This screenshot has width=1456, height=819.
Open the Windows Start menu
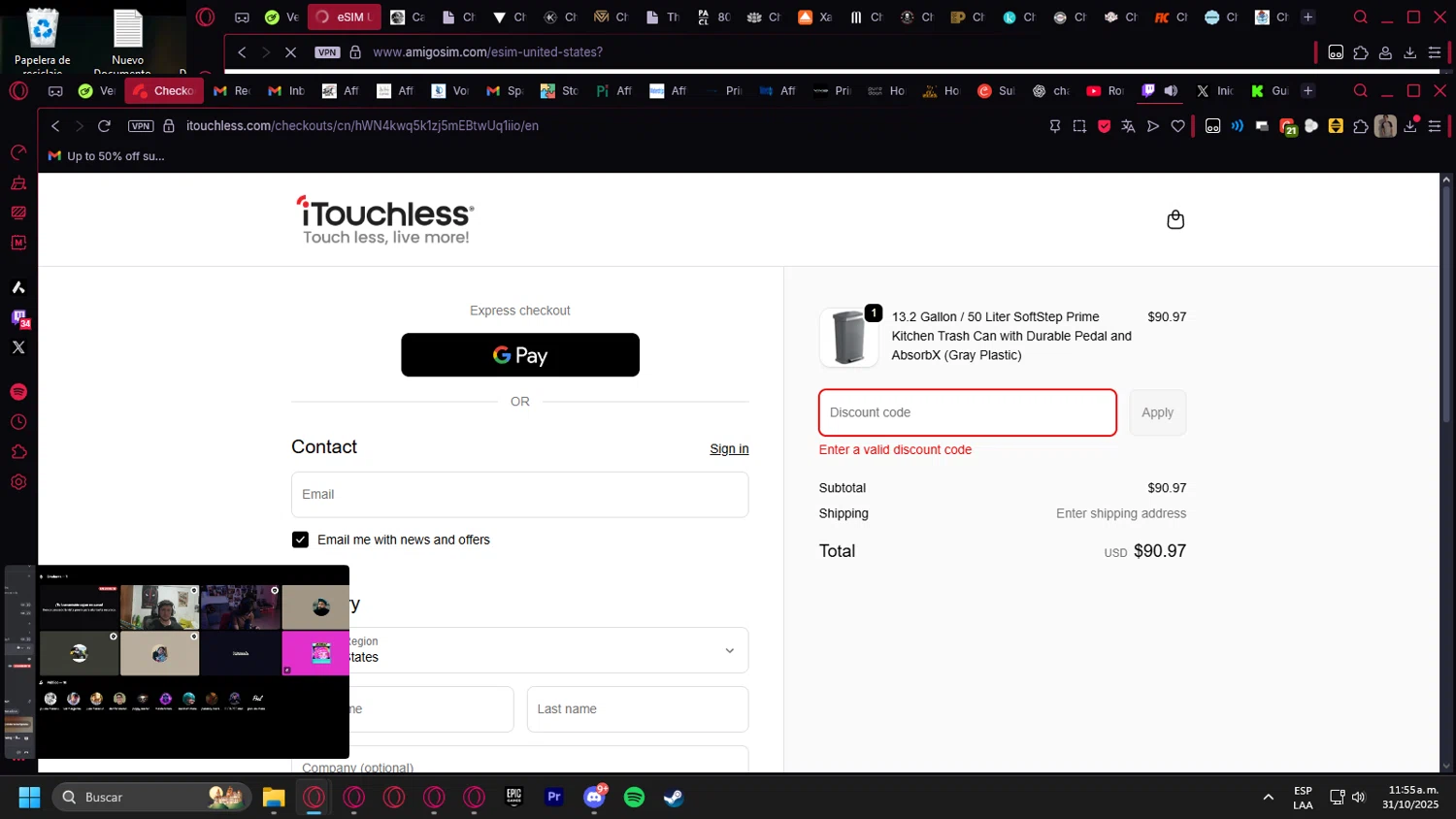[29, 798]
